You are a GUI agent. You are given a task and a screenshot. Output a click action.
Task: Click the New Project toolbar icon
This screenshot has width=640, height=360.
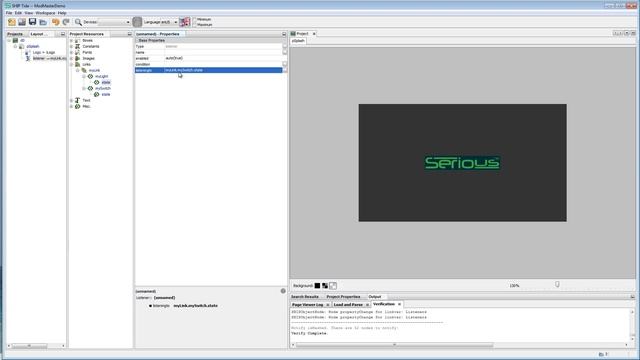click(x=12, y=22)
